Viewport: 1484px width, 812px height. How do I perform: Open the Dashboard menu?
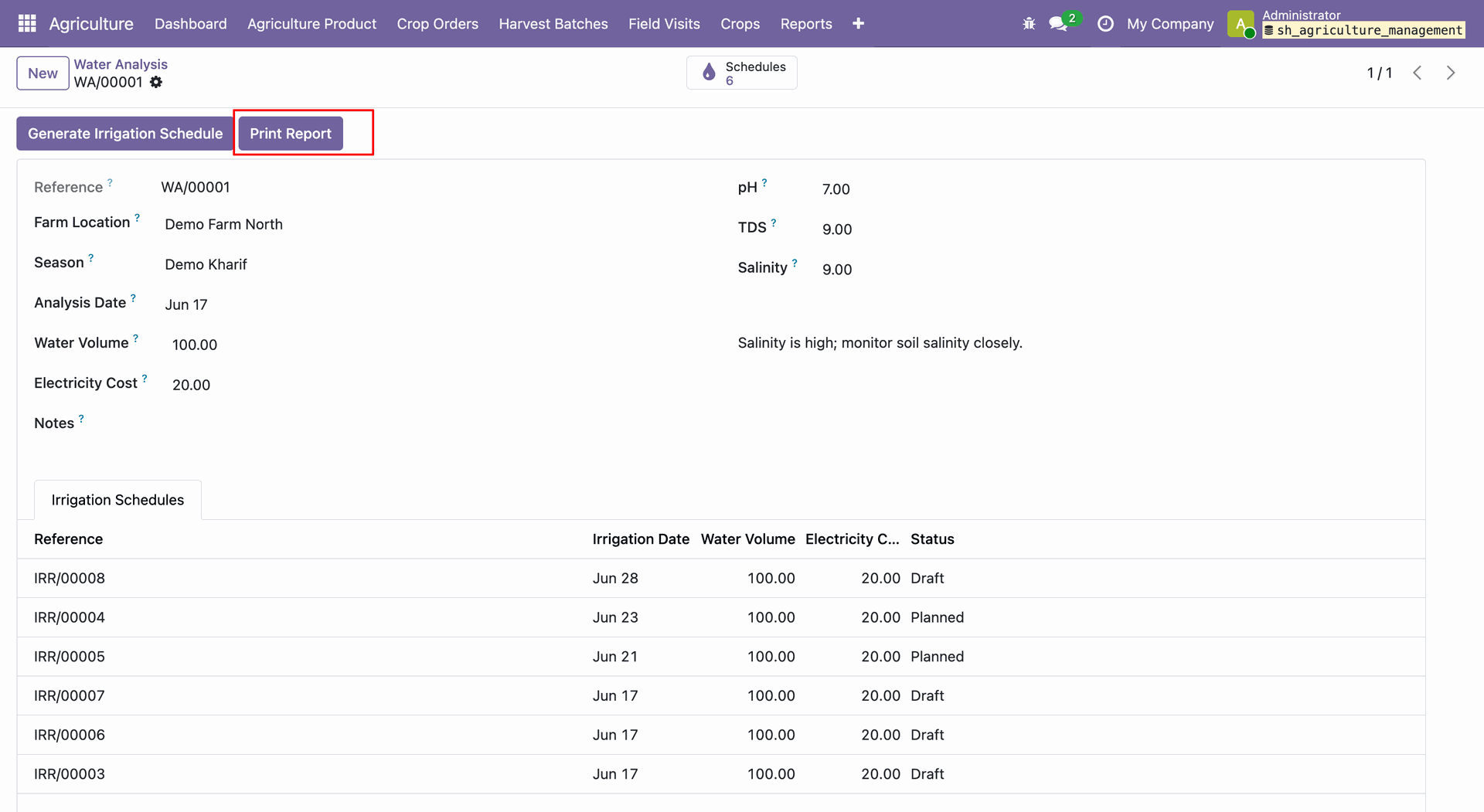click(191, 24)
